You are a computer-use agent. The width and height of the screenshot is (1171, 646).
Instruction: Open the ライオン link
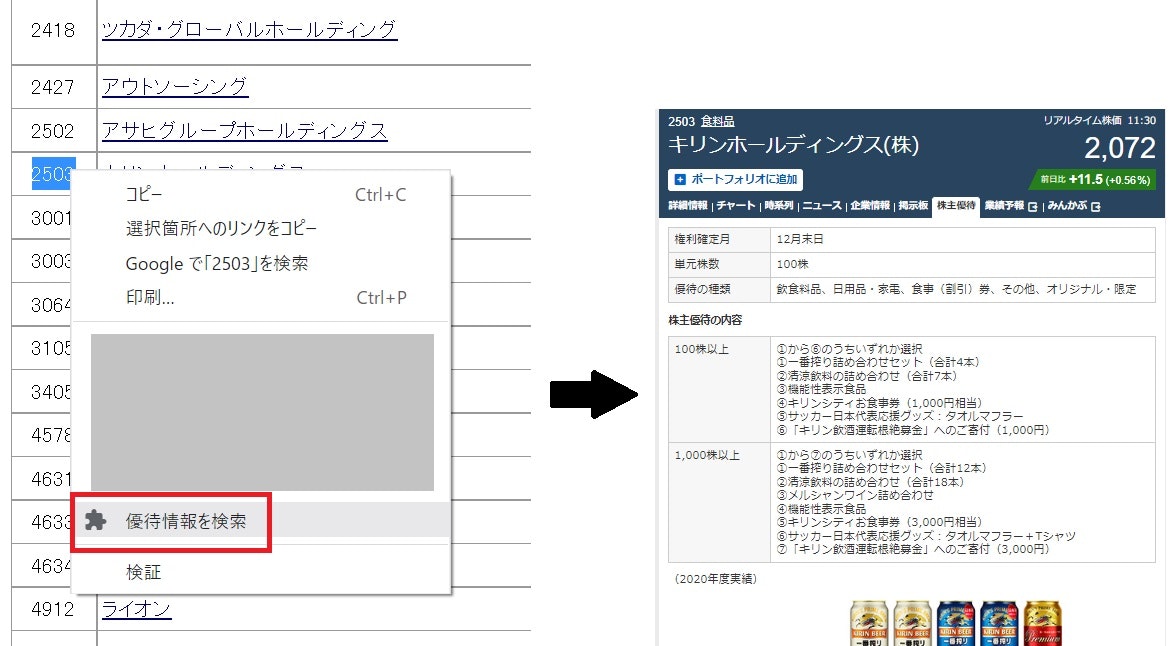(136, 609)
